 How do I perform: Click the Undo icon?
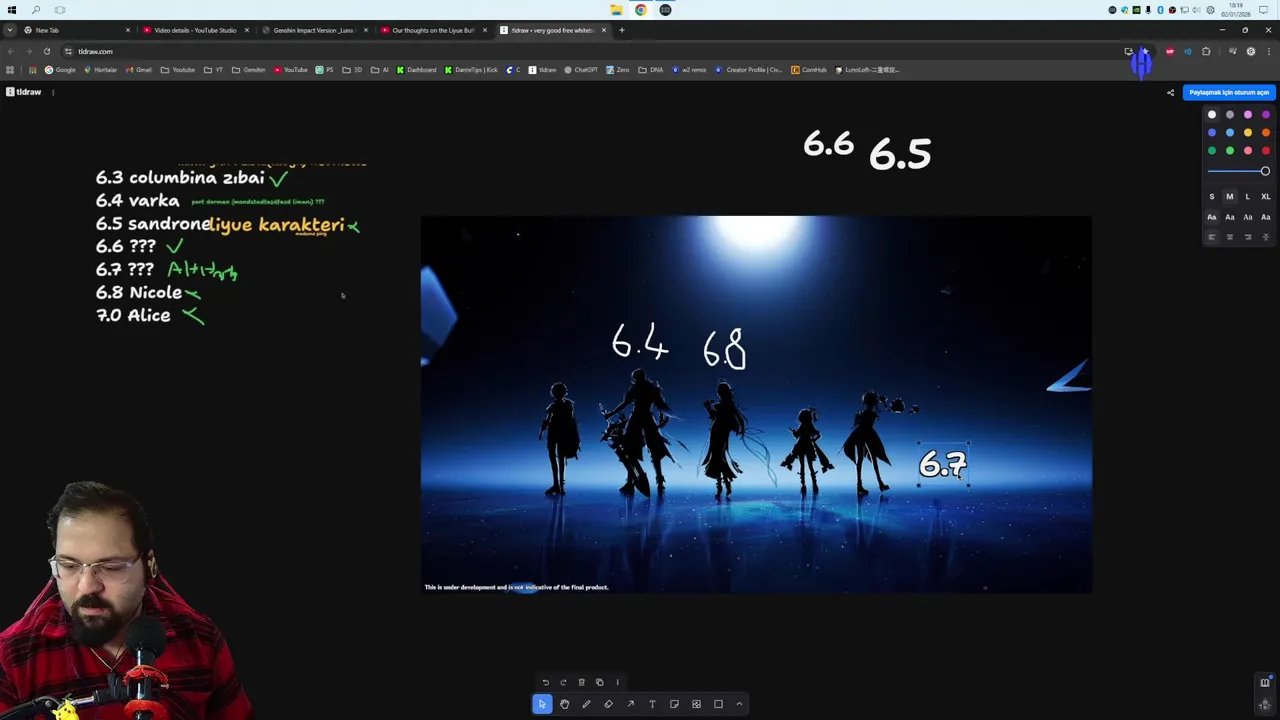click(545, 682)
